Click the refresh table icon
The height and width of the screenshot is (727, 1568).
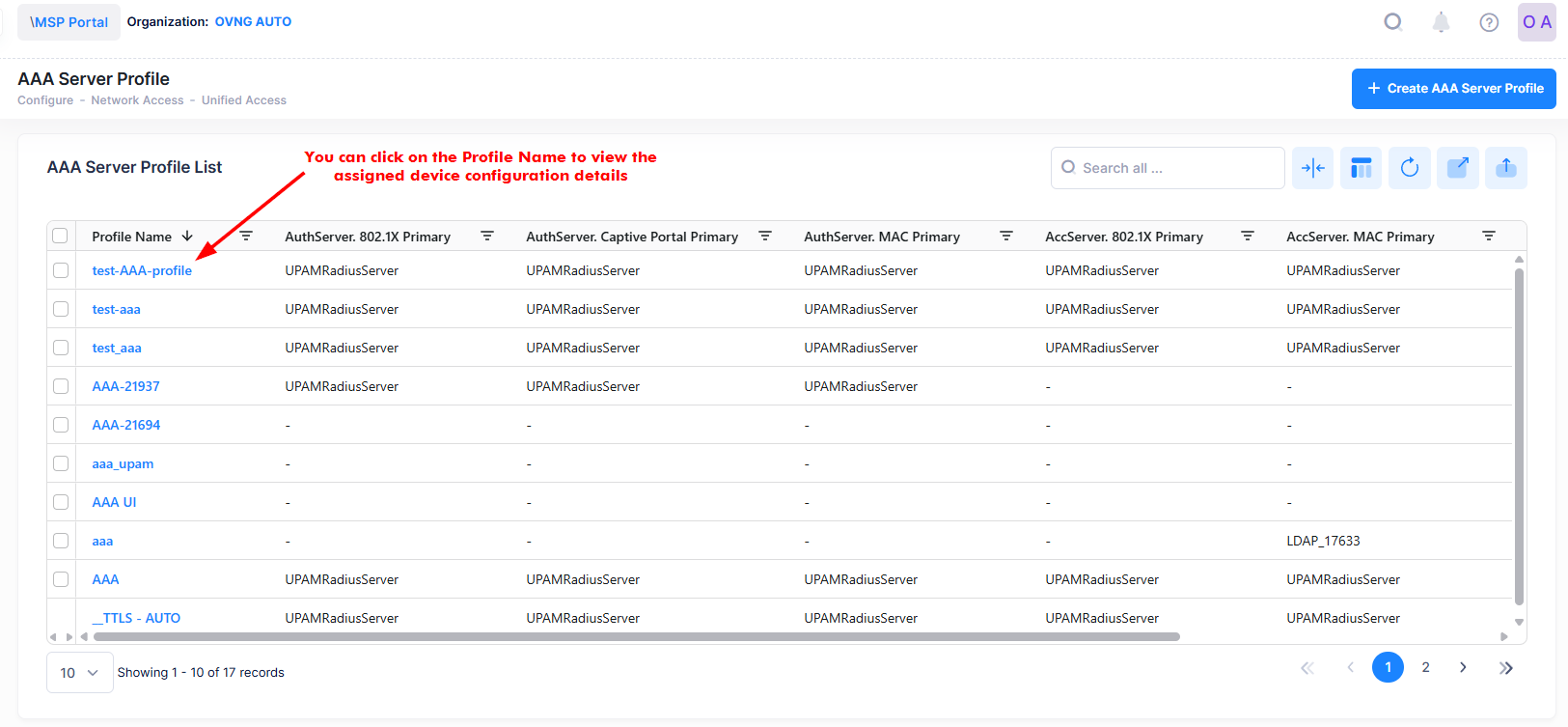(x=1409, y=168)
